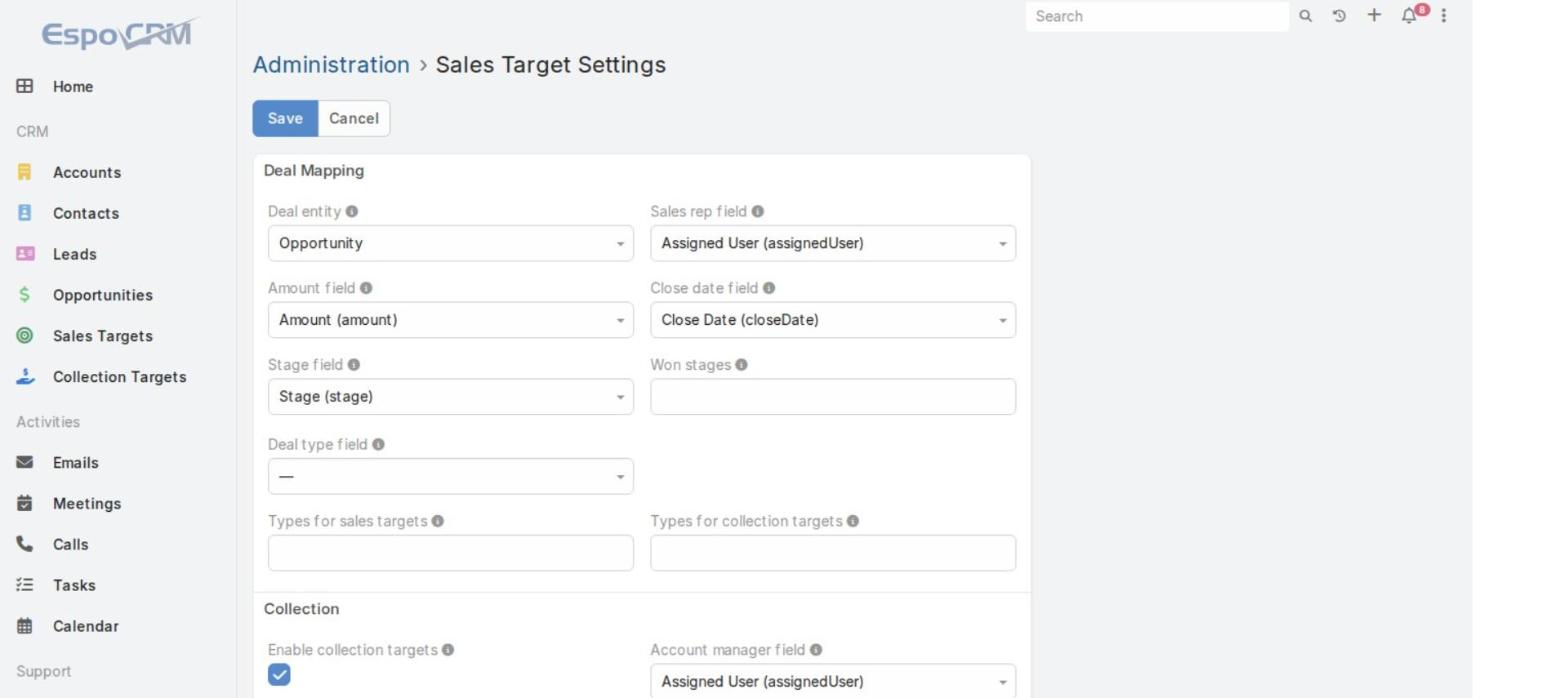Click info icon beside Account manager field
The height and width of the screenshot is (698, 1568).
tap(816, 650)
